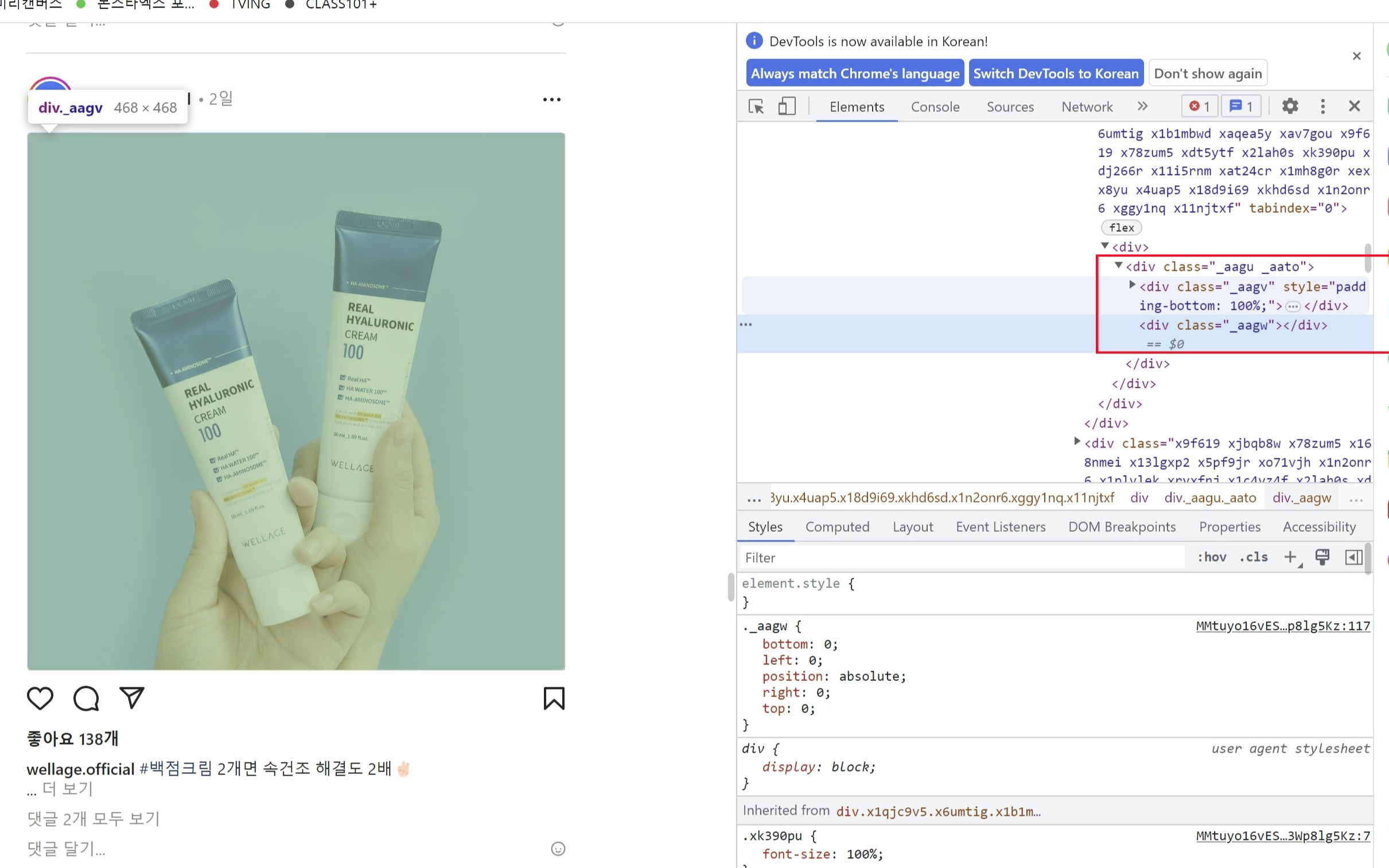Switch to the Console tab
Screen dimensions: 1389x868
[935, 107]
